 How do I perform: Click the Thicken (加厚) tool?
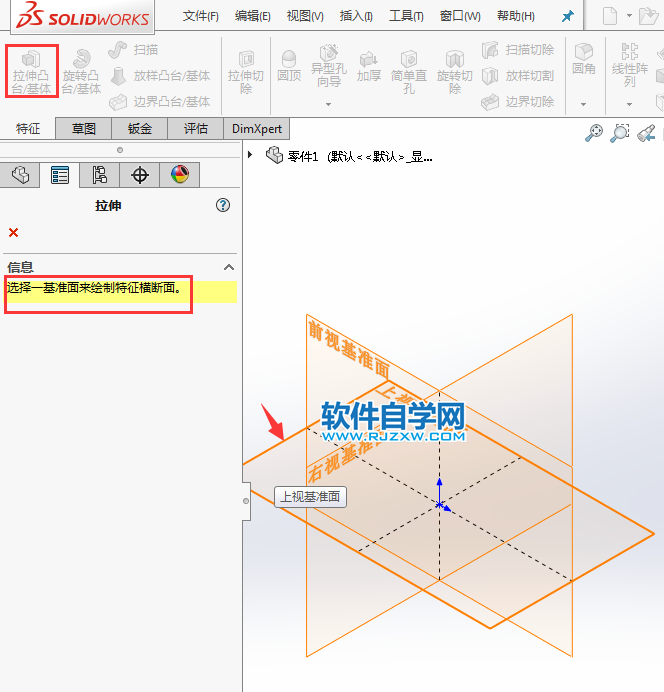tap(369, 66)
